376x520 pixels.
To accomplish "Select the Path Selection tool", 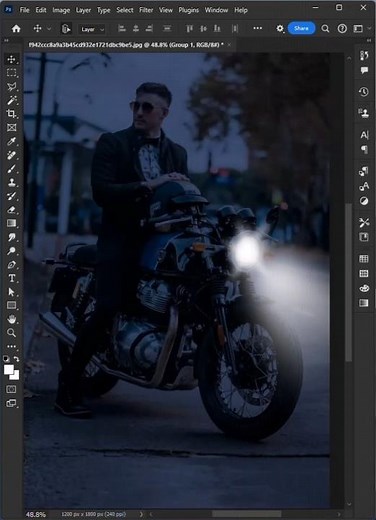I will tap(11, 292).
